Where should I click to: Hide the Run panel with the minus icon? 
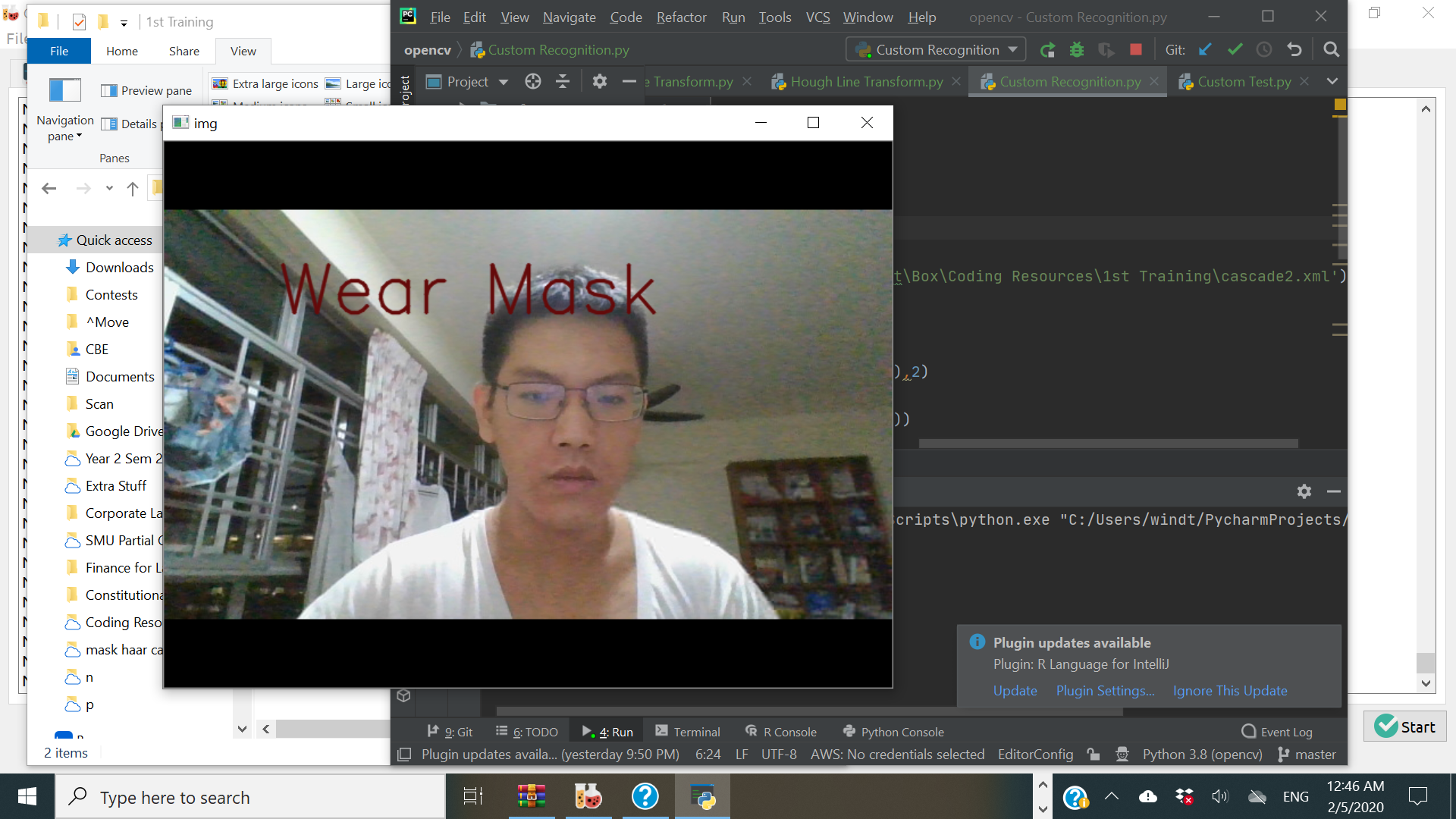coord(1334,491)
